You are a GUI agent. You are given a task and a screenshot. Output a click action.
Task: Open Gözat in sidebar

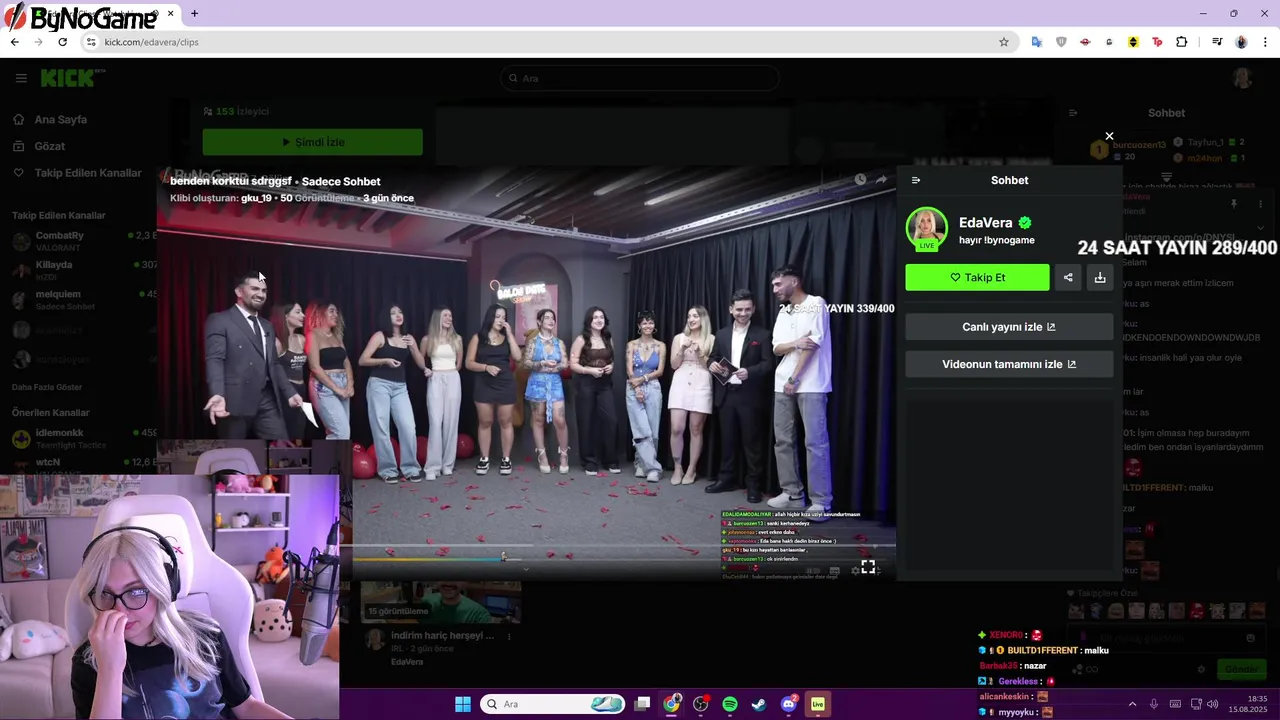click(49, 146)
